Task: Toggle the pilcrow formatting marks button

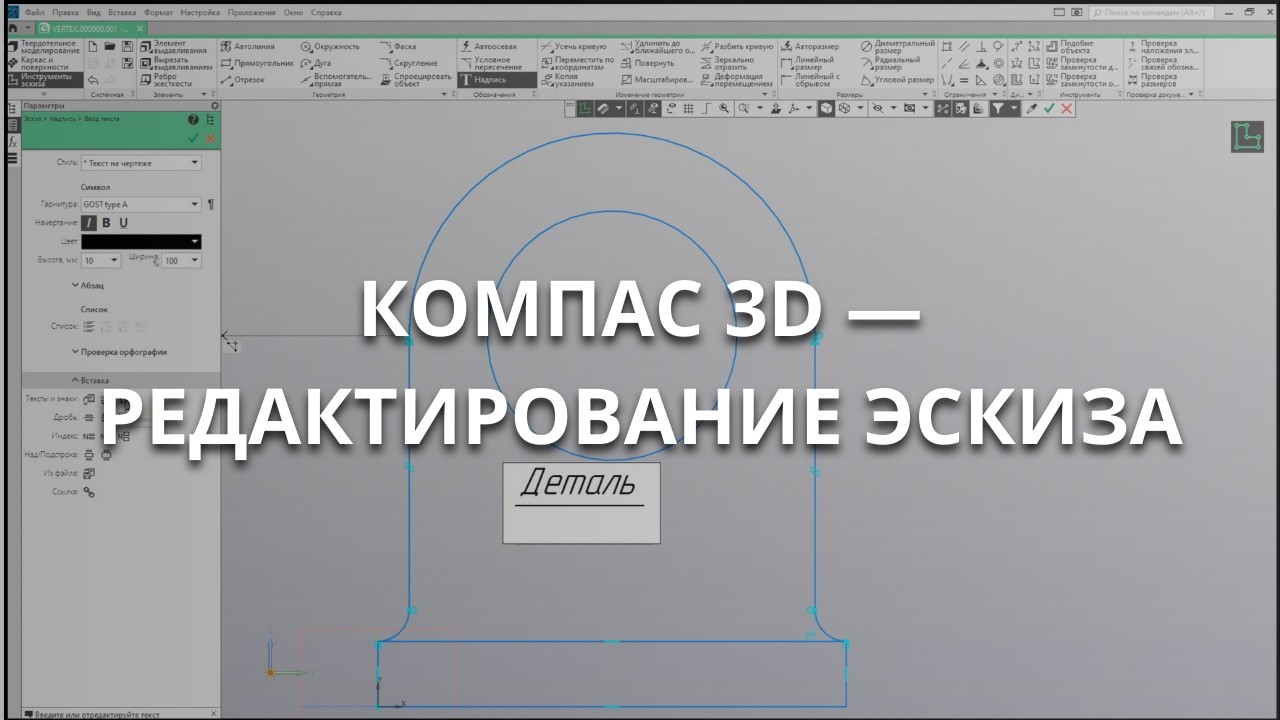Action: click(x=210, y=204)
